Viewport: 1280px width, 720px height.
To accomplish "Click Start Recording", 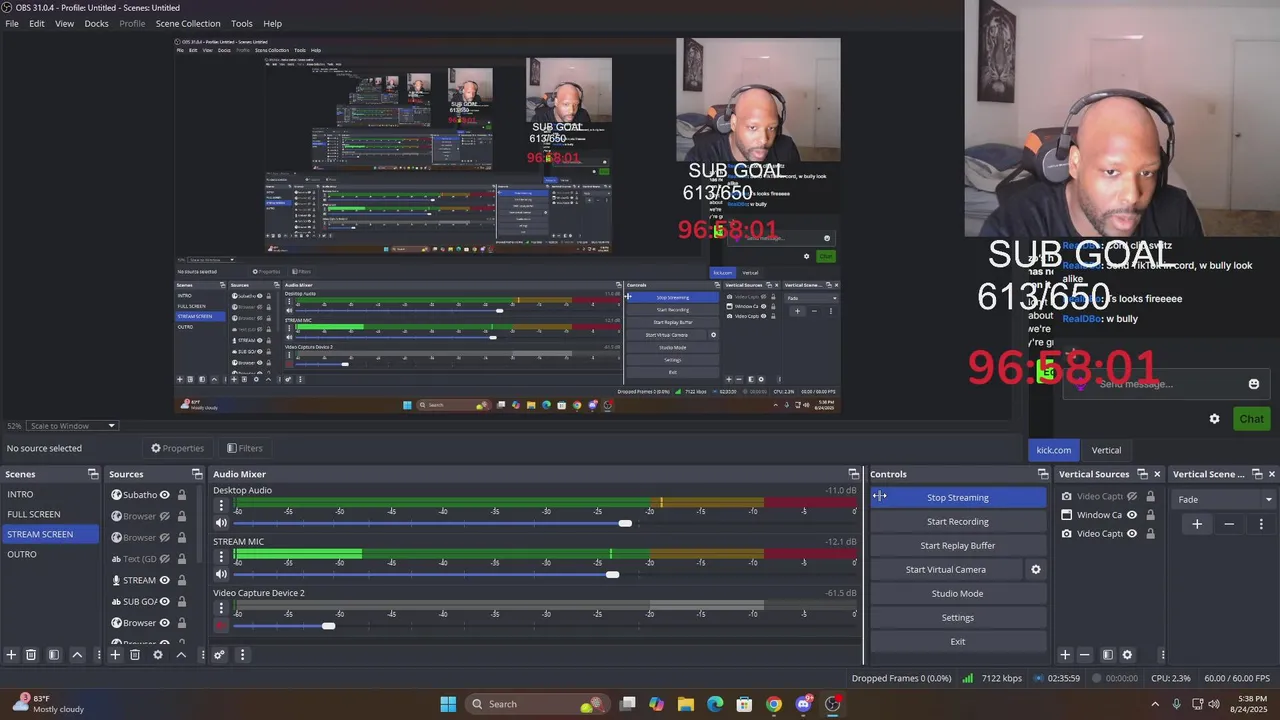I will (958, 521).
